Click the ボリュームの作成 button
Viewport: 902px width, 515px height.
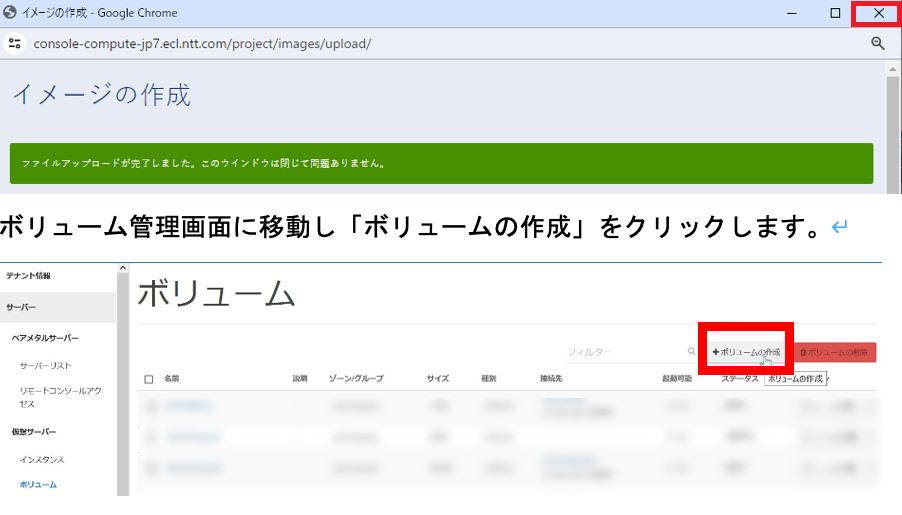click(x=746, y=352)
